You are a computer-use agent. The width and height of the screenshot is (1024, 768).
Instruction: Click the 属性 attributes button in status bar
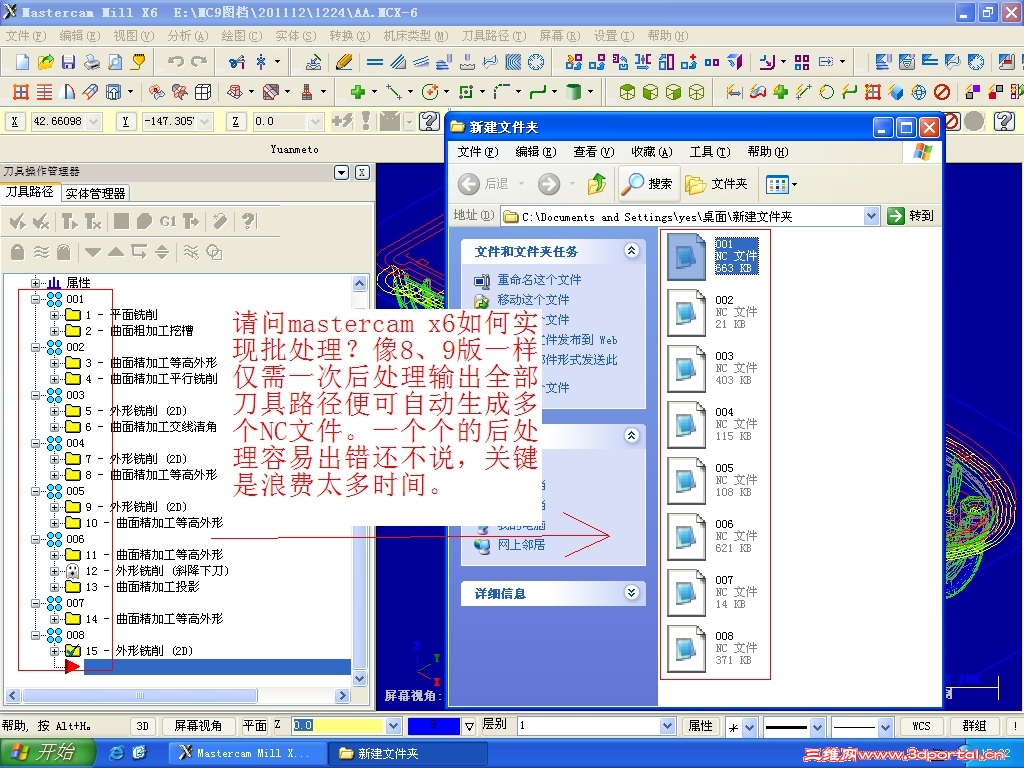[700, 726]
